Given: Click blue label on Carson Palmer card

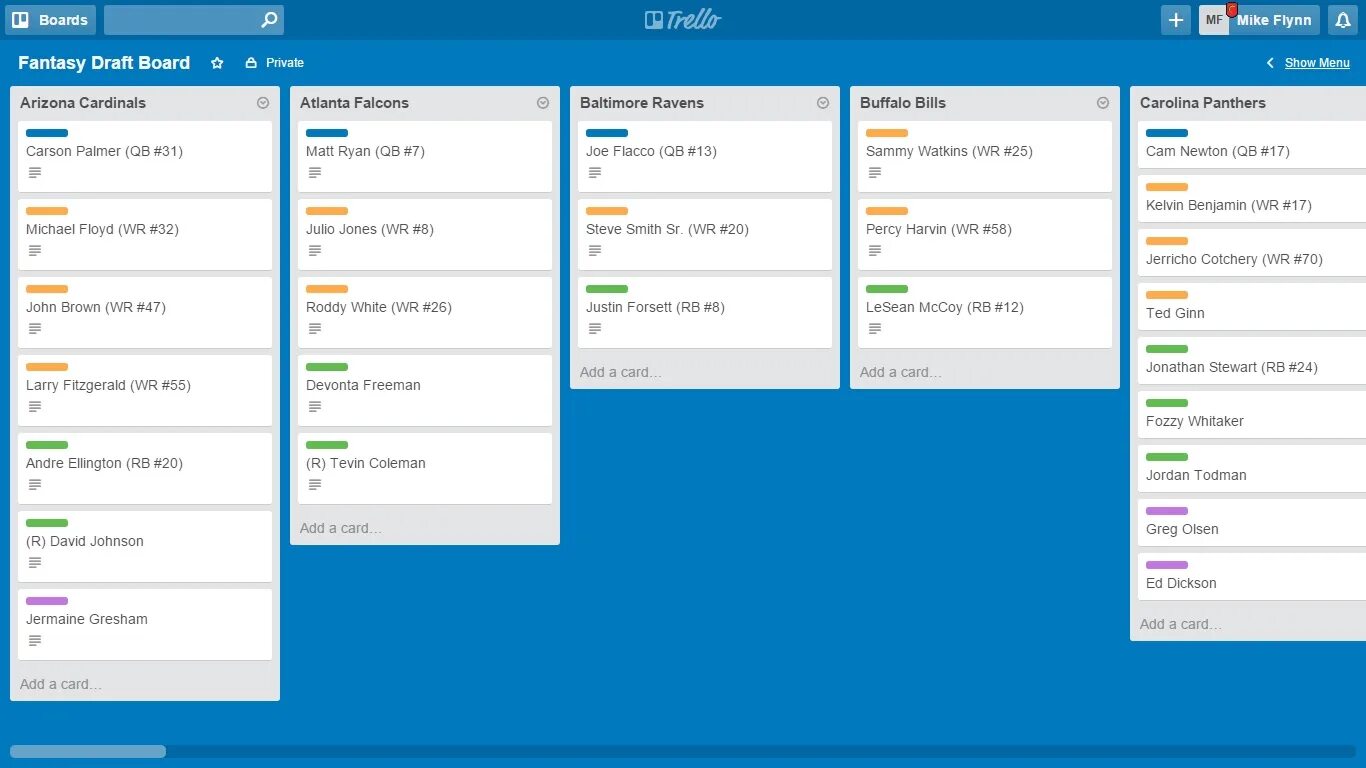Looking at the screenshot, I should pos(47,133).
